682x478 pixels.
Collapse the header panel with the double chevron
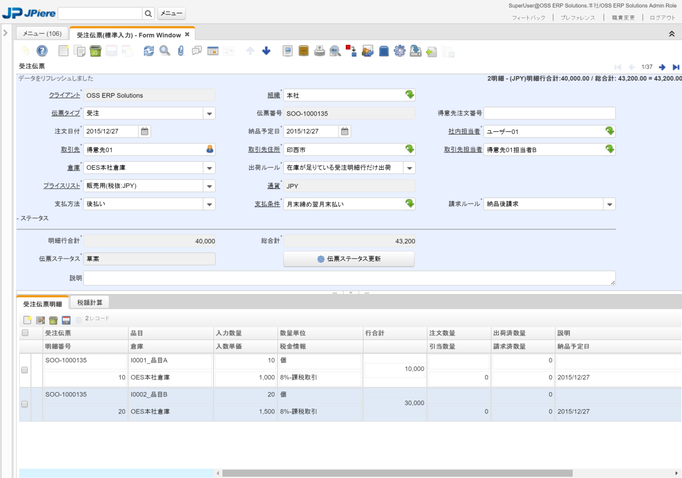pos(672,34)
